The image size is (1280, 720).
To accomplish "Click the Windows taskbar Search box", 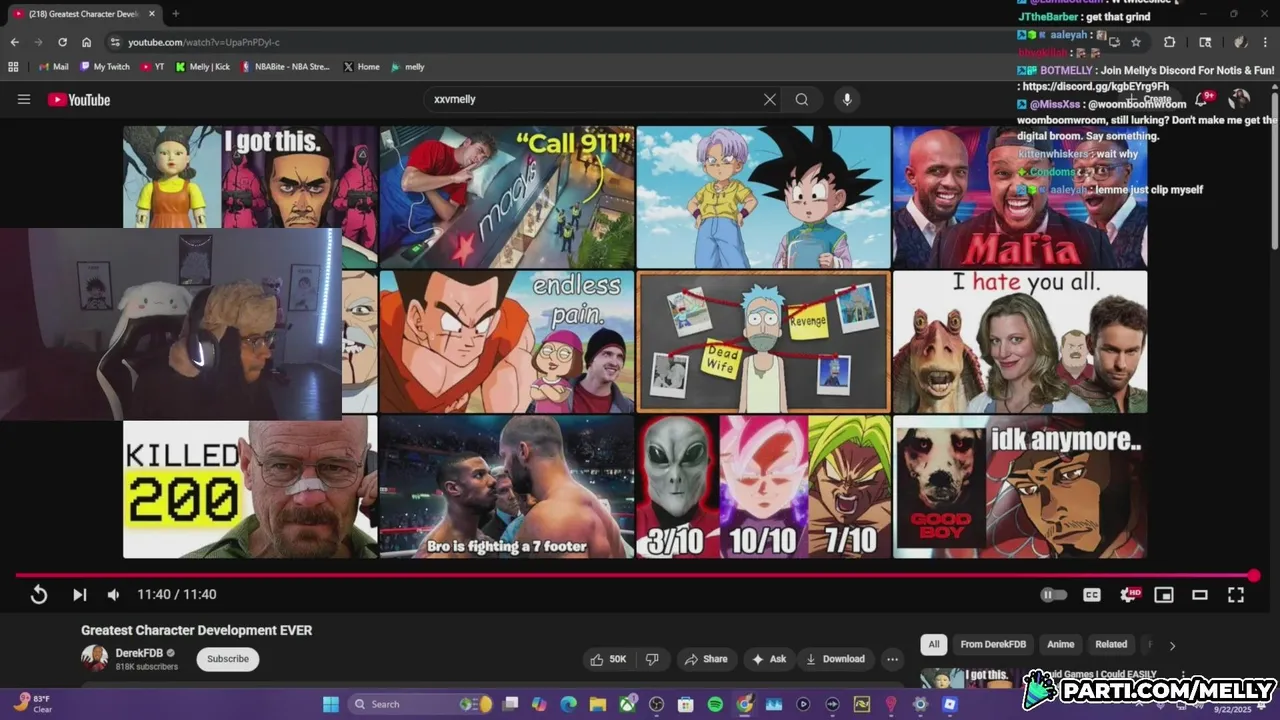I will coord(420,704).
